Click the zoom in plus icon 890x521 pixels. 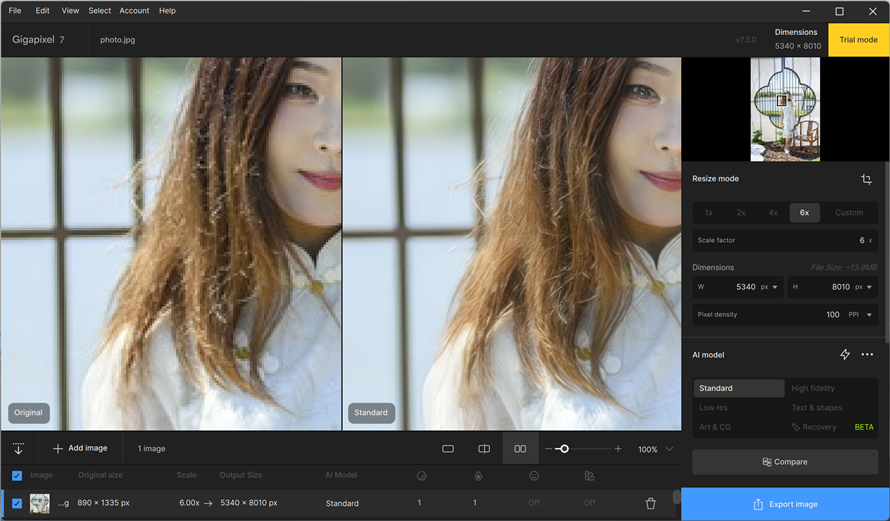click(618, 449)
